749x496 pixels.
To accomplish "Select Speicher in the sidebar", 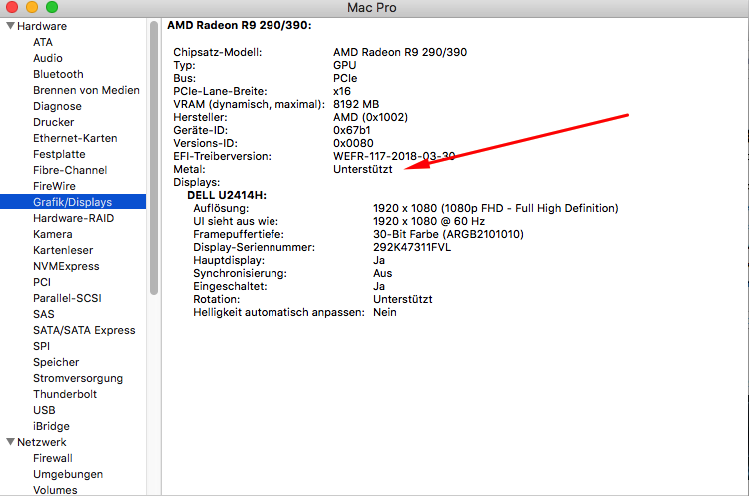I will pos(56,362).
